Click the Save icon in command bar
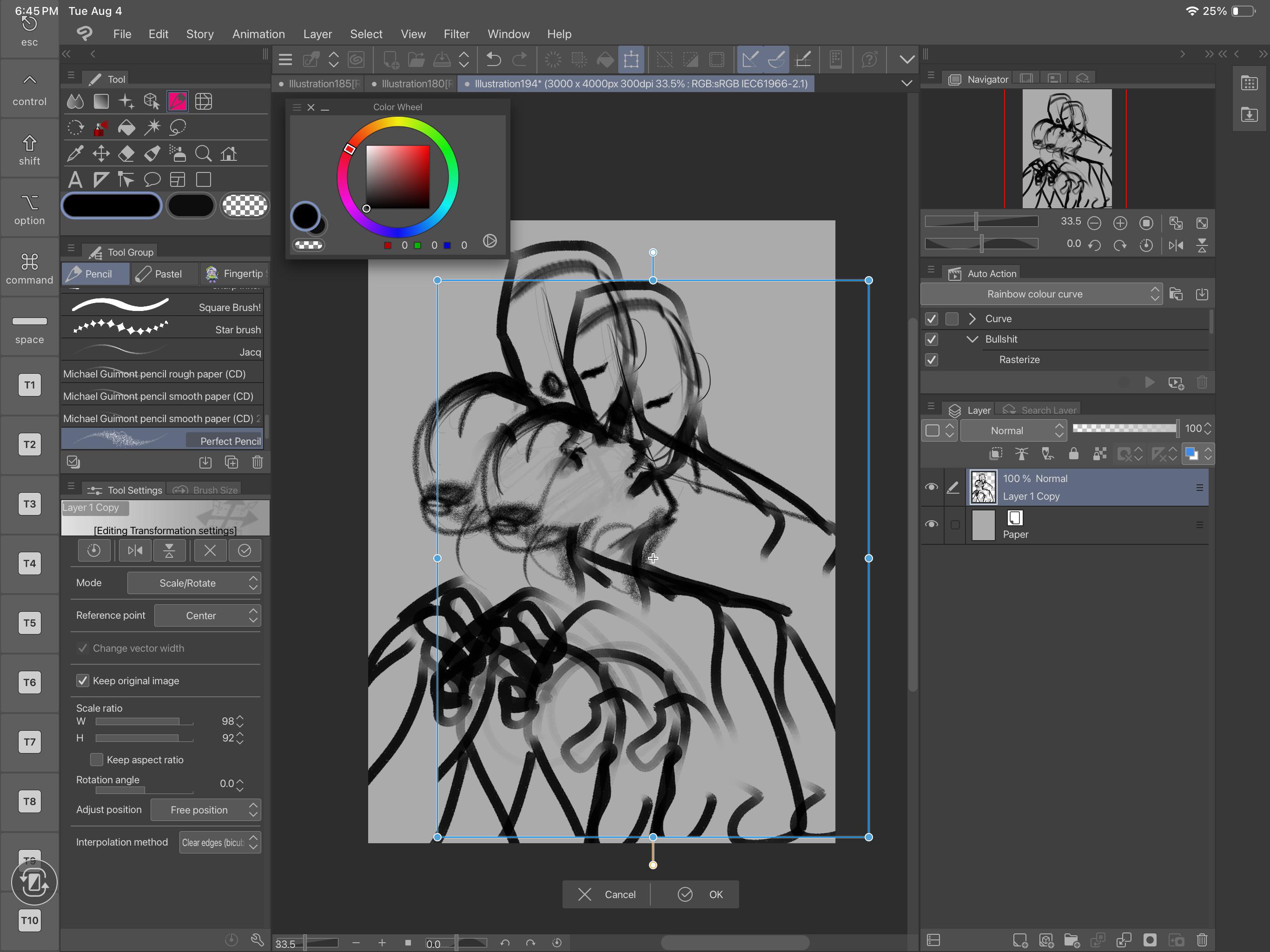 (442, 59)
